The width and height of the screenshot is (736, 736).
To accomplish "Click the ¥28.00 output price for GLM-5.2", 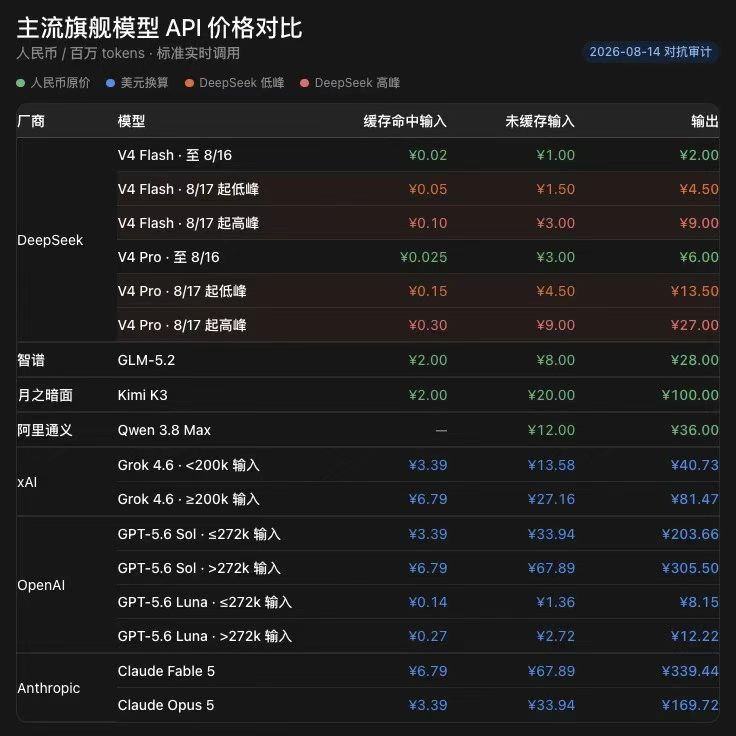I will (x=695, y=360).
